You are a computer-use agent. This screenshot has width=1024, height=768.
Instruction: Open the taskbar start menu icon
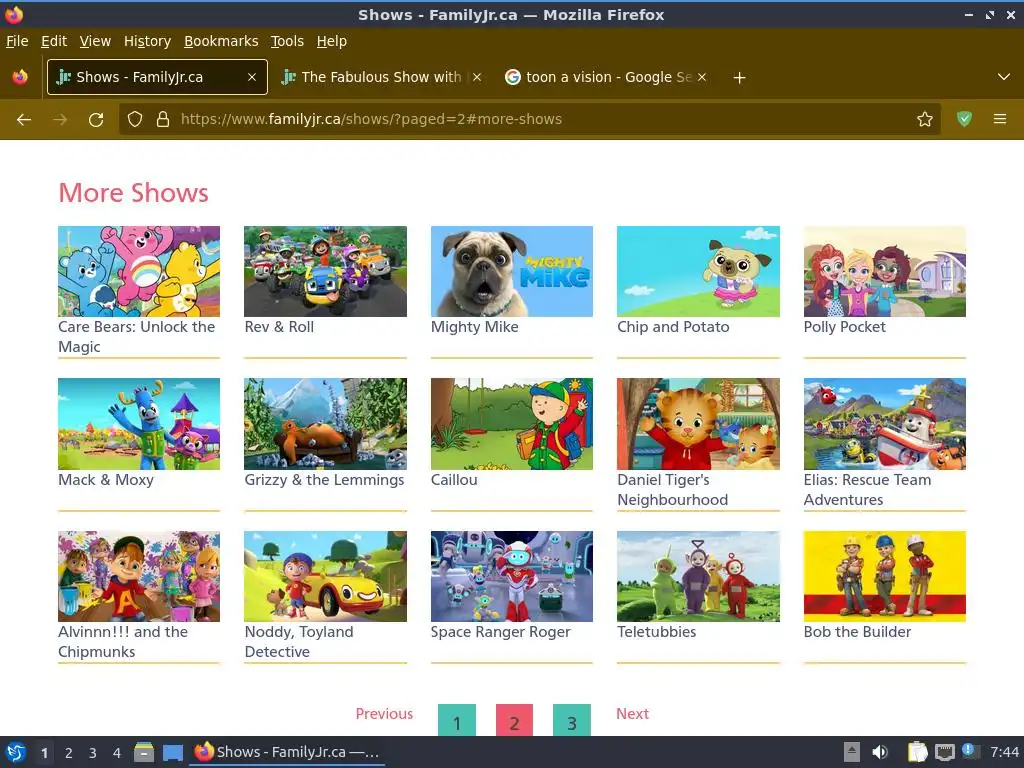pyautogui.click(x=16, y=752)
